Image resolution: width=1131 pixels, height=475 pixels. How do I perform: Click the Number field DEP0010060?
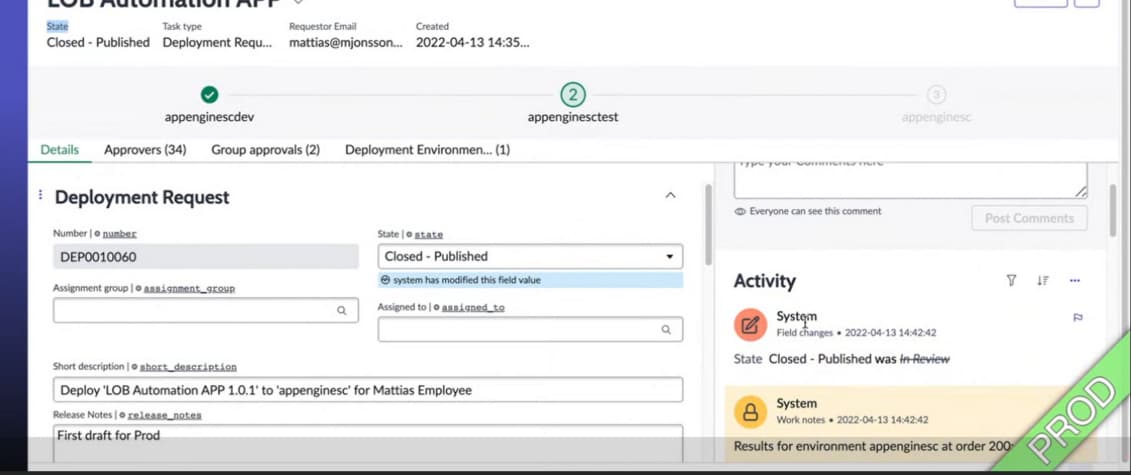pos(206,257)
